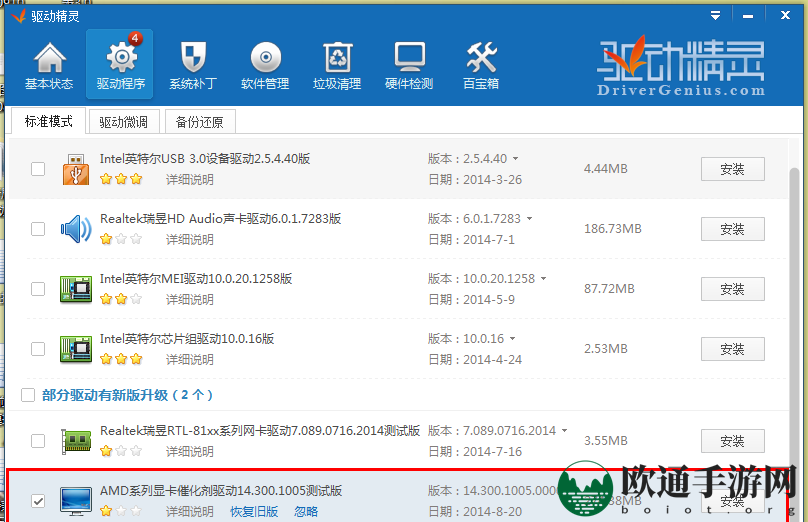Viewport: 808px width, 522px height.
Task: Click the star rating of Intel芯片组 driver
Action: [x=121, y=359]
